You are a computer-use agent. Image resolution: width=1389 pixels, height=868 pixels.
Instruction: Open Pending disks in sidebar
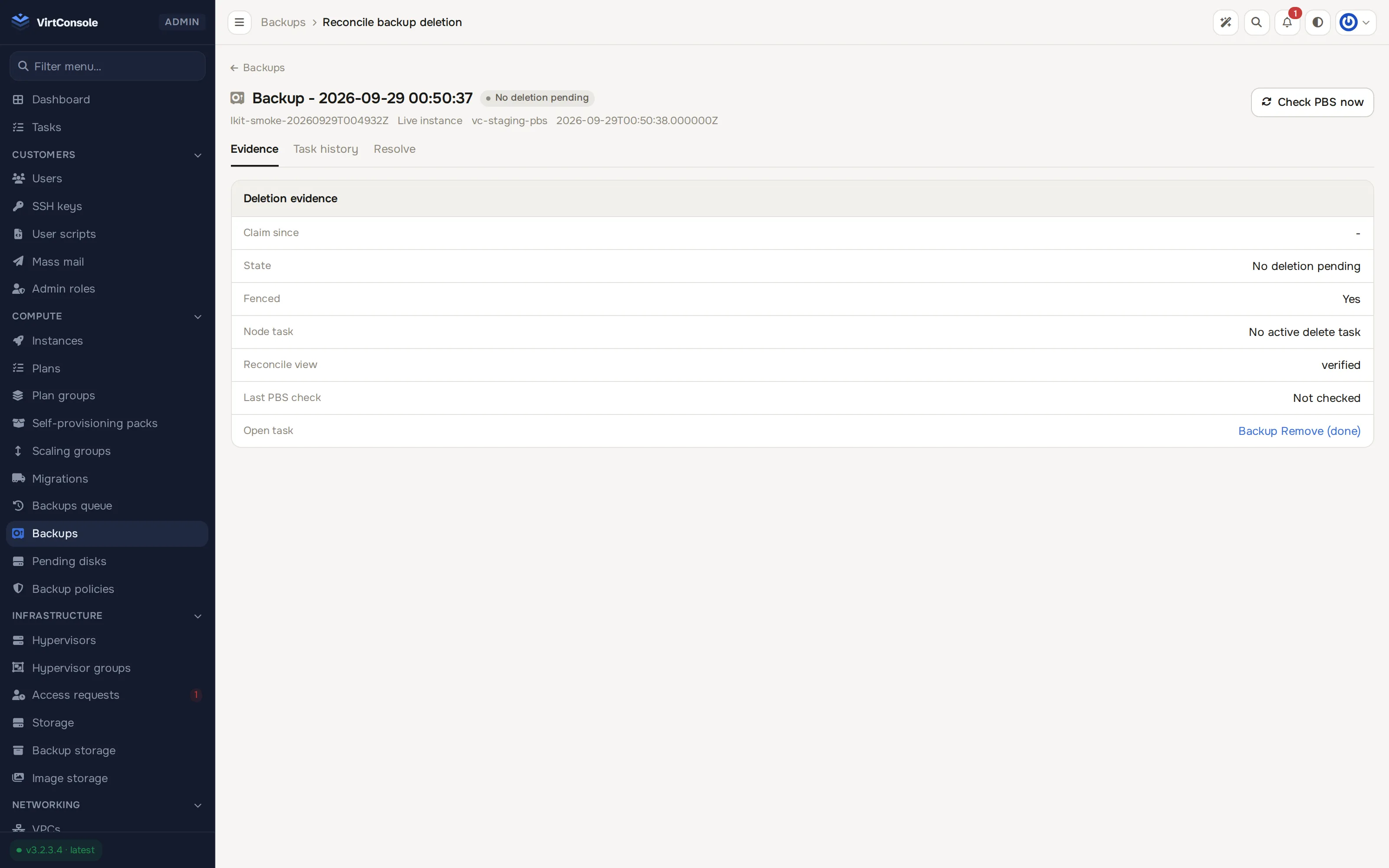[107, 561]
